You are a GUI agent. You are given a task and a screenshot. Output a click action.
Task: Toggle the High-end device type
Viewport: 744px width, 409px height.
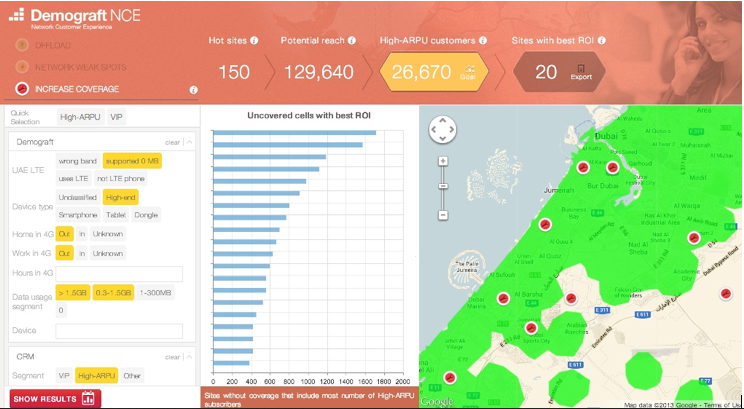point(121,197)
